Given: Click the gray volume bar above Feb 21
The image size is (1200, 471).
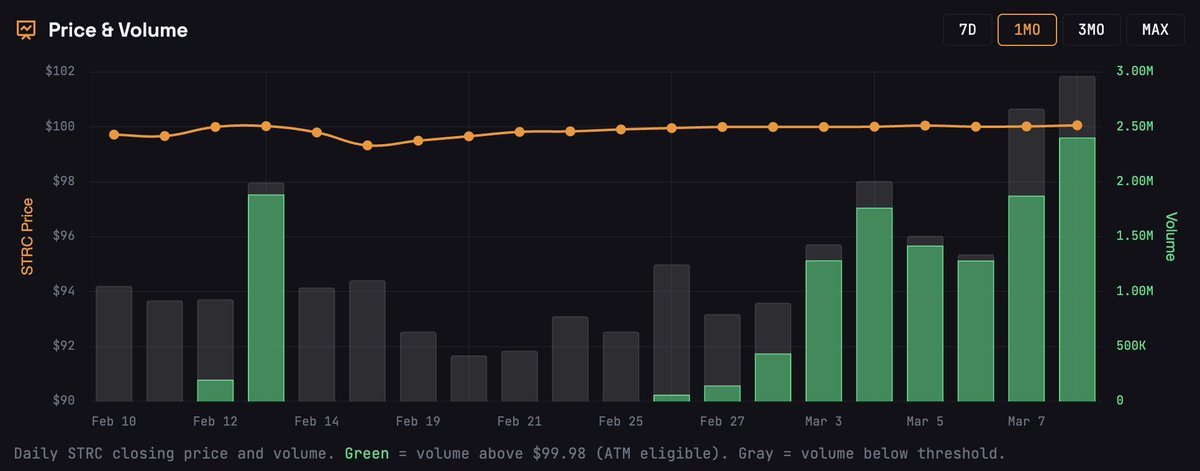Looking at the screenshot, I should [519, 375].
